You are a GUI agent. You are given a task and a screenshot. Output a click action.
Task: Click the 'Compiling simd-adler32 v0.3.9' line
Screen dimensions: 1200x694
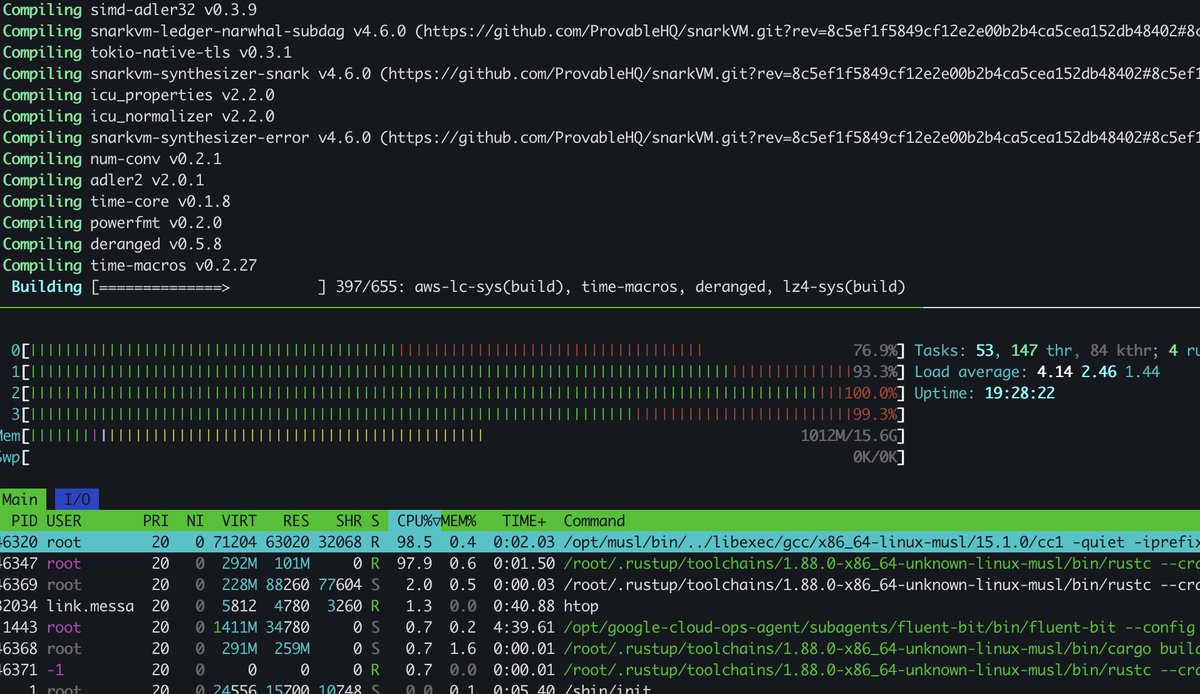coord(128,10)
